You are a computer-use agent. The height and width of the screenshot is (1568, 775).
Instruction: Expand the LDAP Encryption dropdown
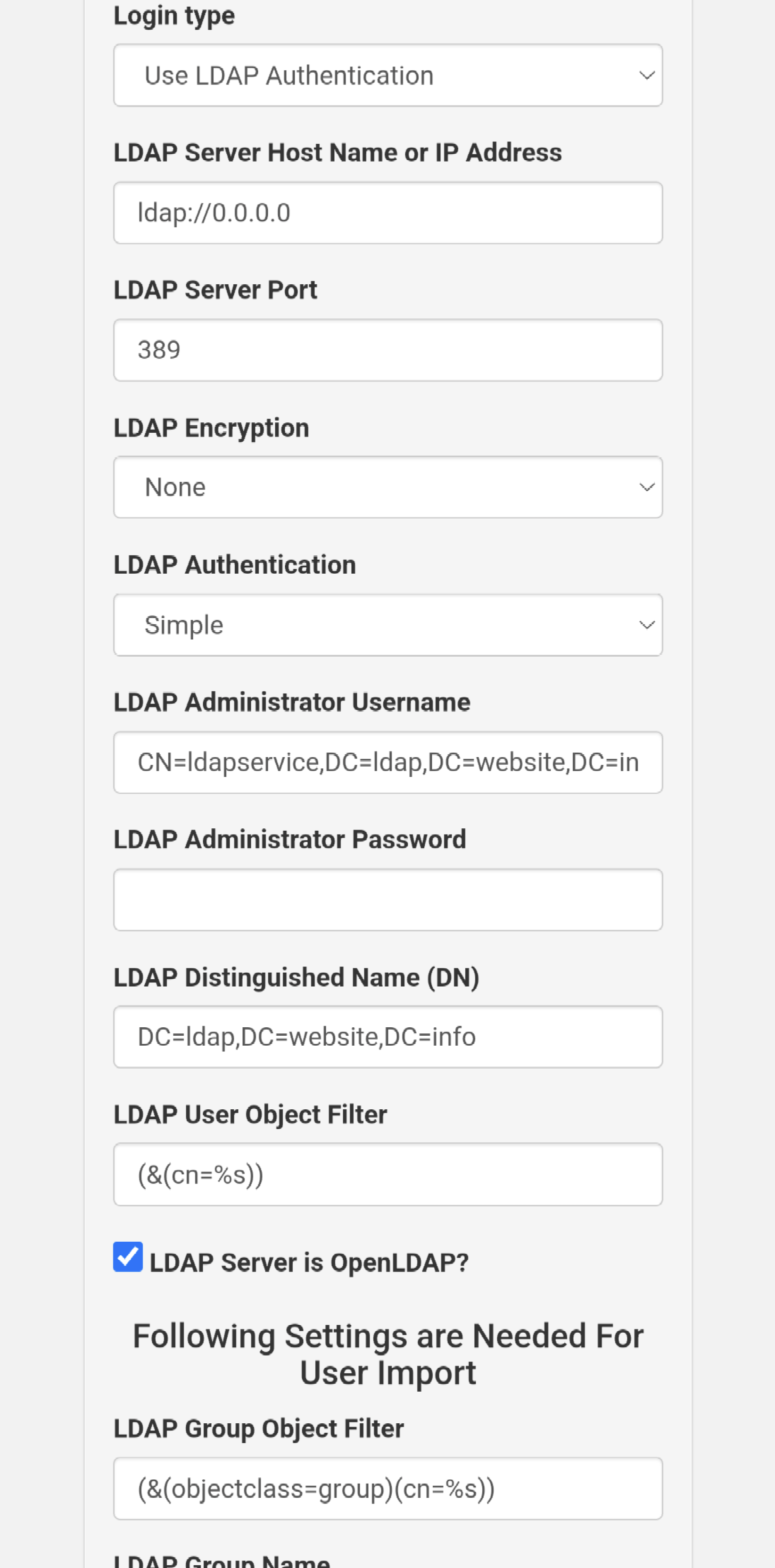387,487
